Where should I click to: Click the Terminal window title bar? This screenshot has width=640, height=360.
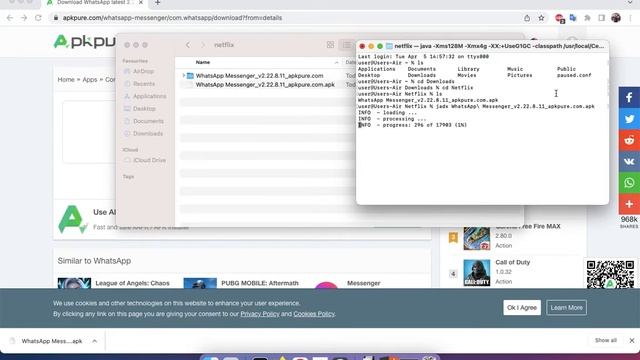point(482,46)
